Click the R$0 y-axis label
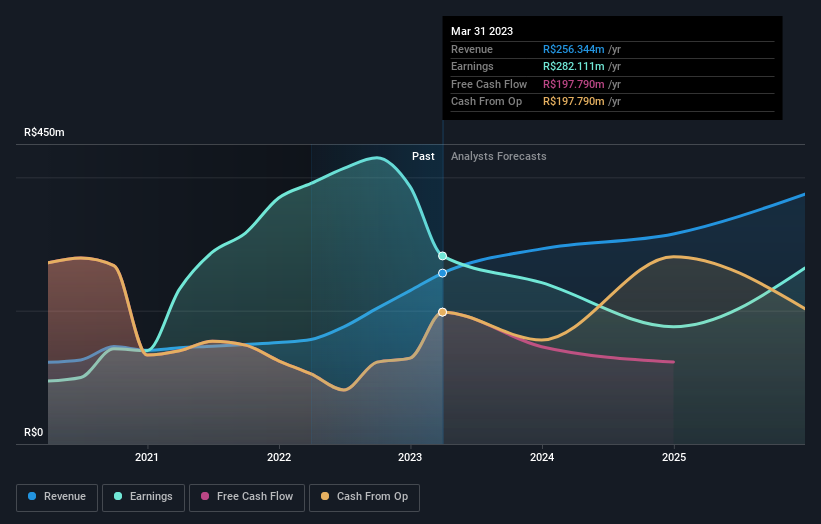This screenshot has height=524, width=821. click(34, 432)
